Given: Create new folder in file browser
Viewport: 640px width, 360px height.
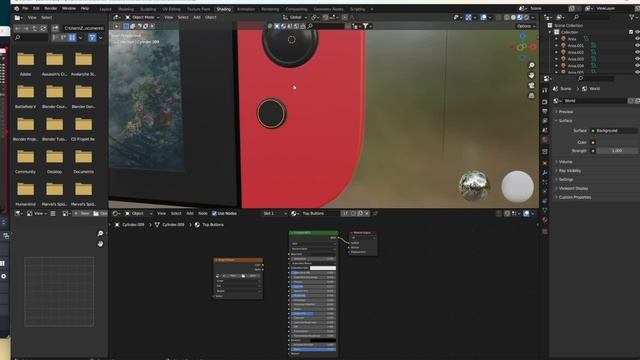Looking at the screenshot, I should [55, 28].
